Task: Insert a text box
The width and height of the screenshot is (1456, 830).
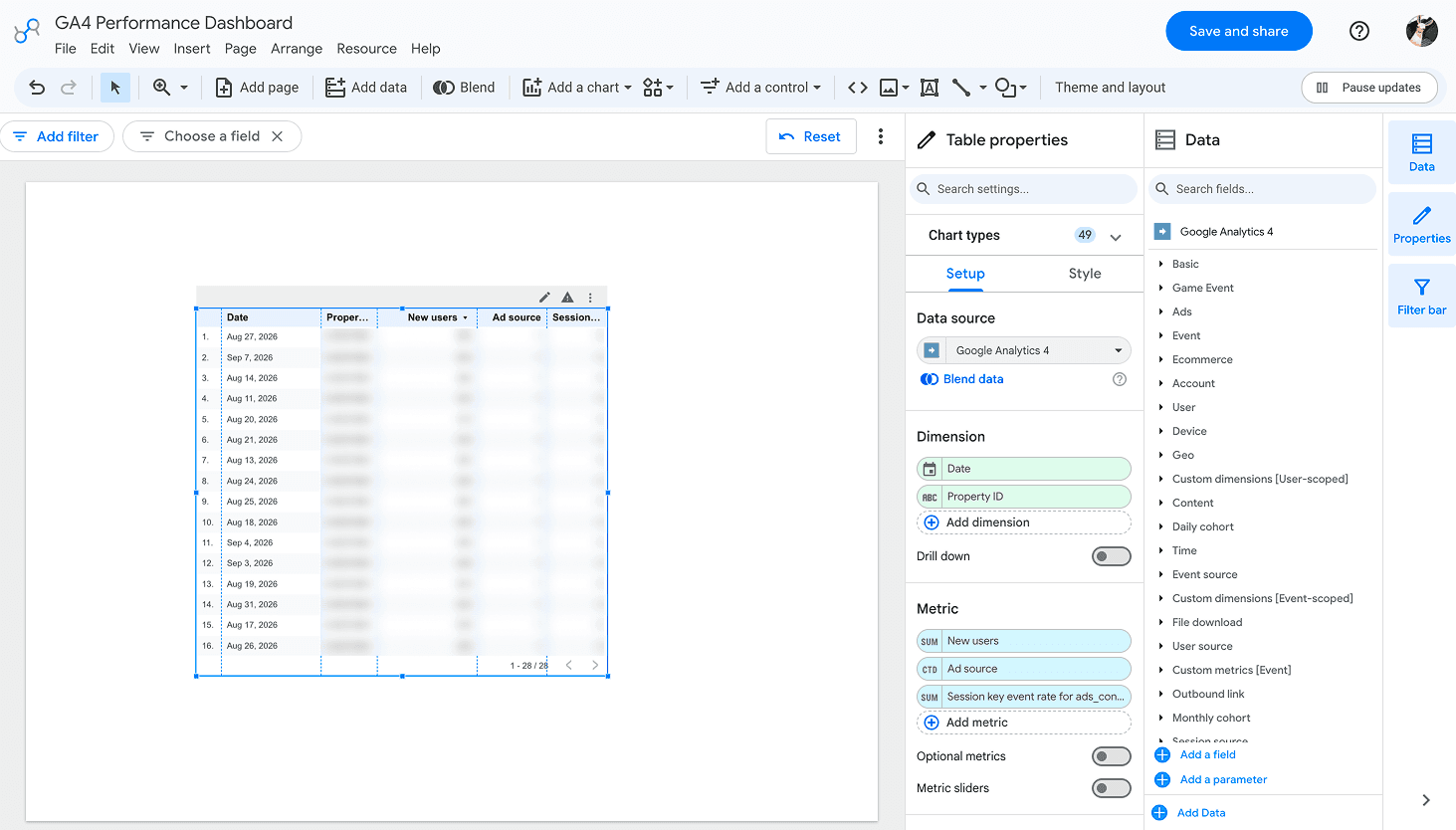Action: click(930, 88)
